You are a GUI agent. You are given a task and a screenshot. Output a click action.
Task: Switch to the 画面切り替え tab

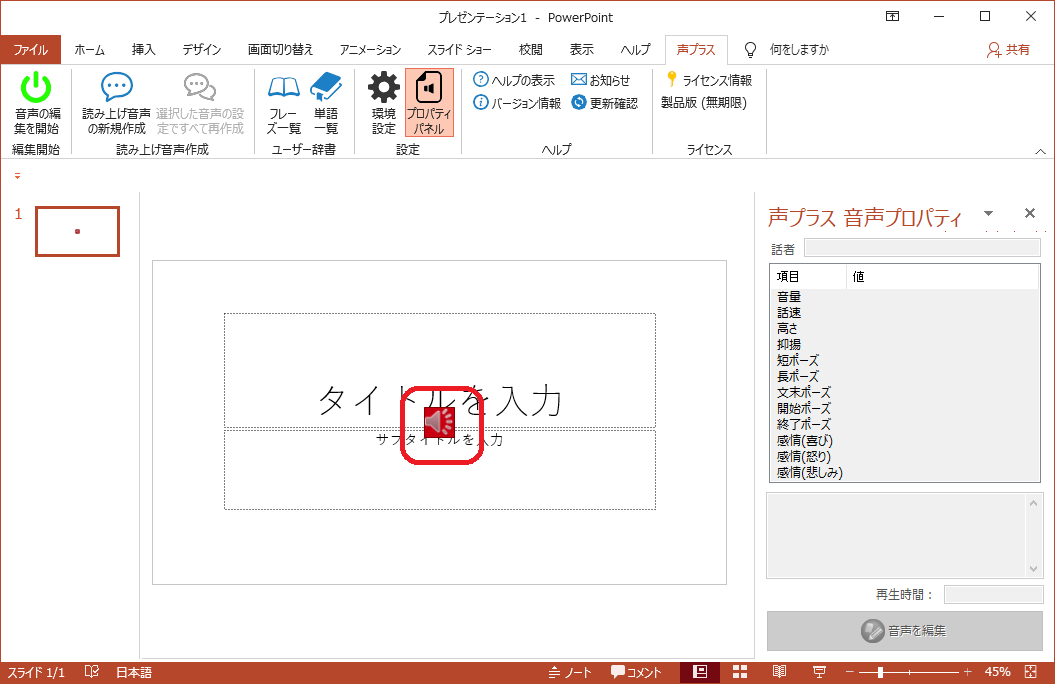281,50
